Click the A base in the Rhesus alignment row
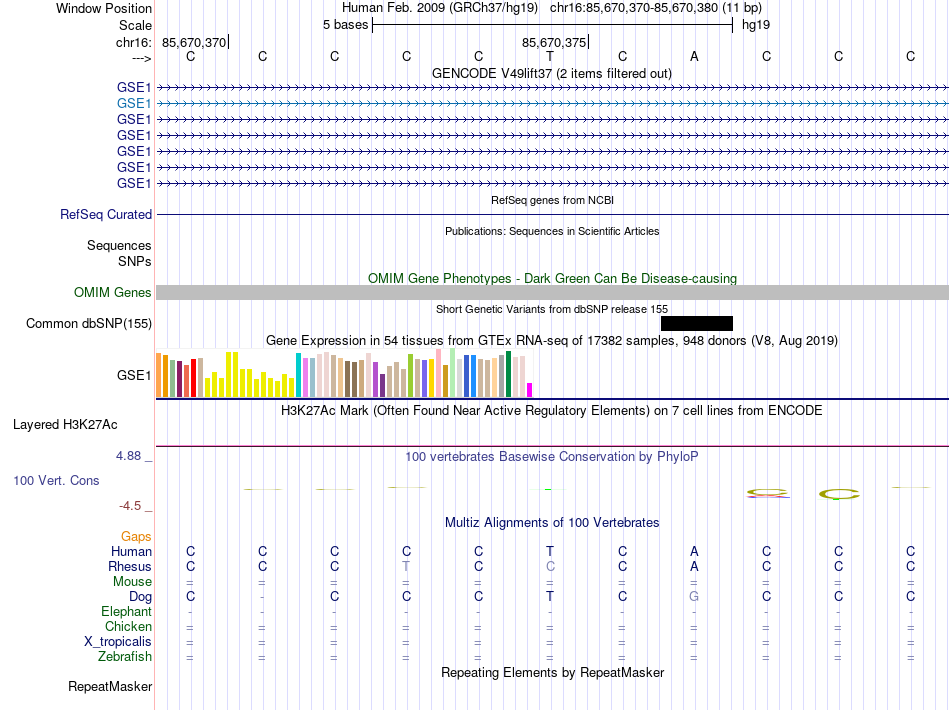 pyautogui.click(x=694, y=566)
